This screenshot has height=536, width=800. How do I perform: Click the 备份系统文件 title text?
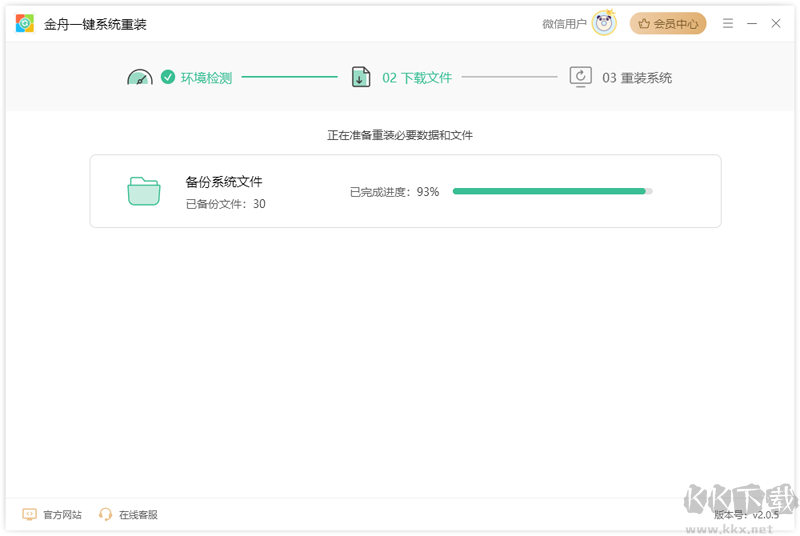tap(224, 182)
